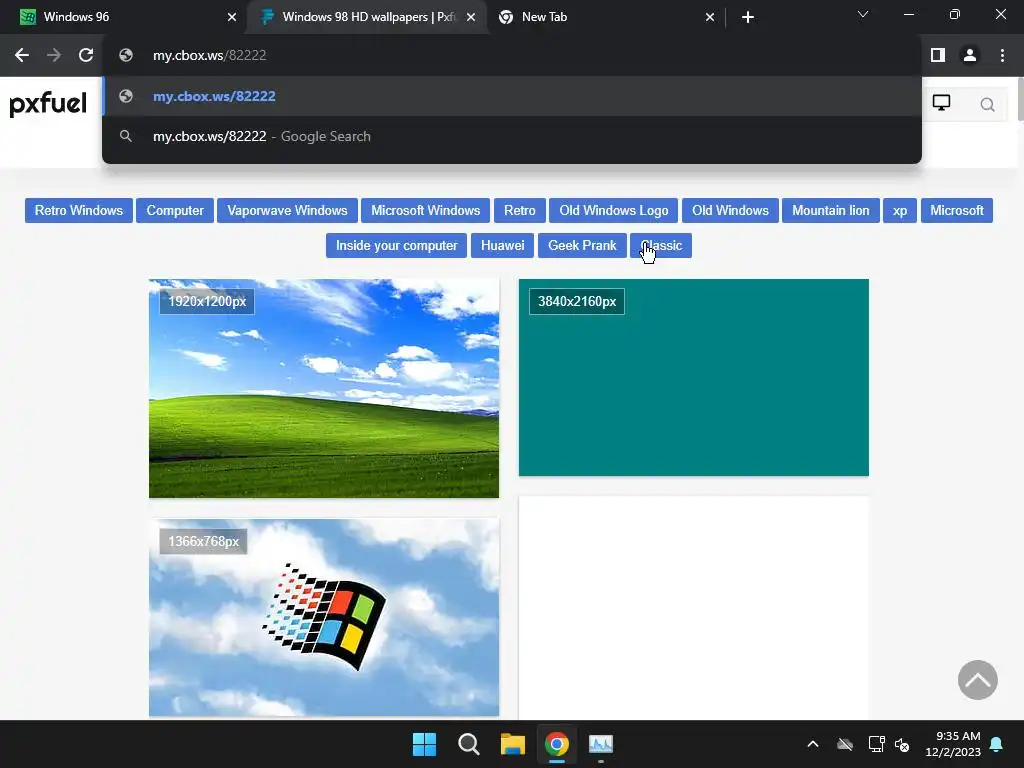The image size is (1024, 768).
Task: Click the Microsoft tag
Action: pos(957,210)
